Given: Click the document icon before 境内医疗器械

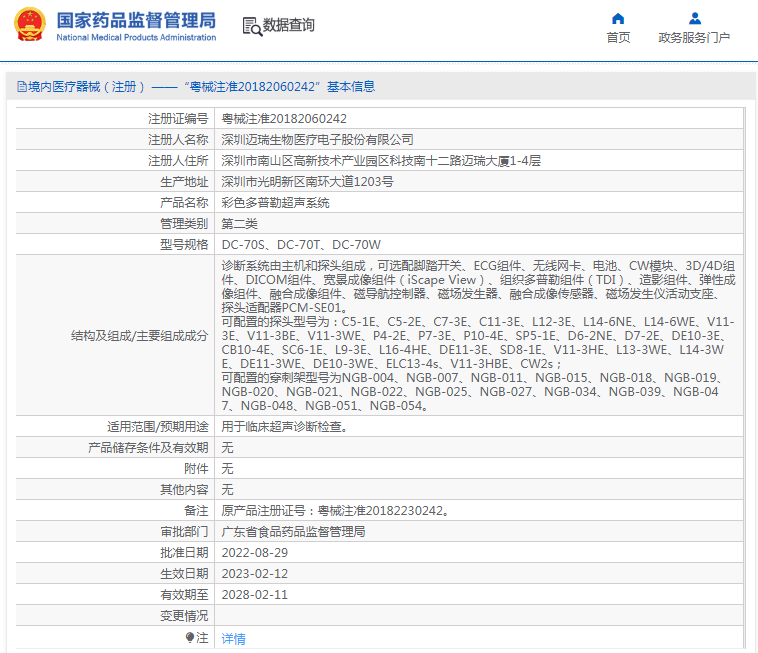Looking at the screenshot, I should [22, 87].
